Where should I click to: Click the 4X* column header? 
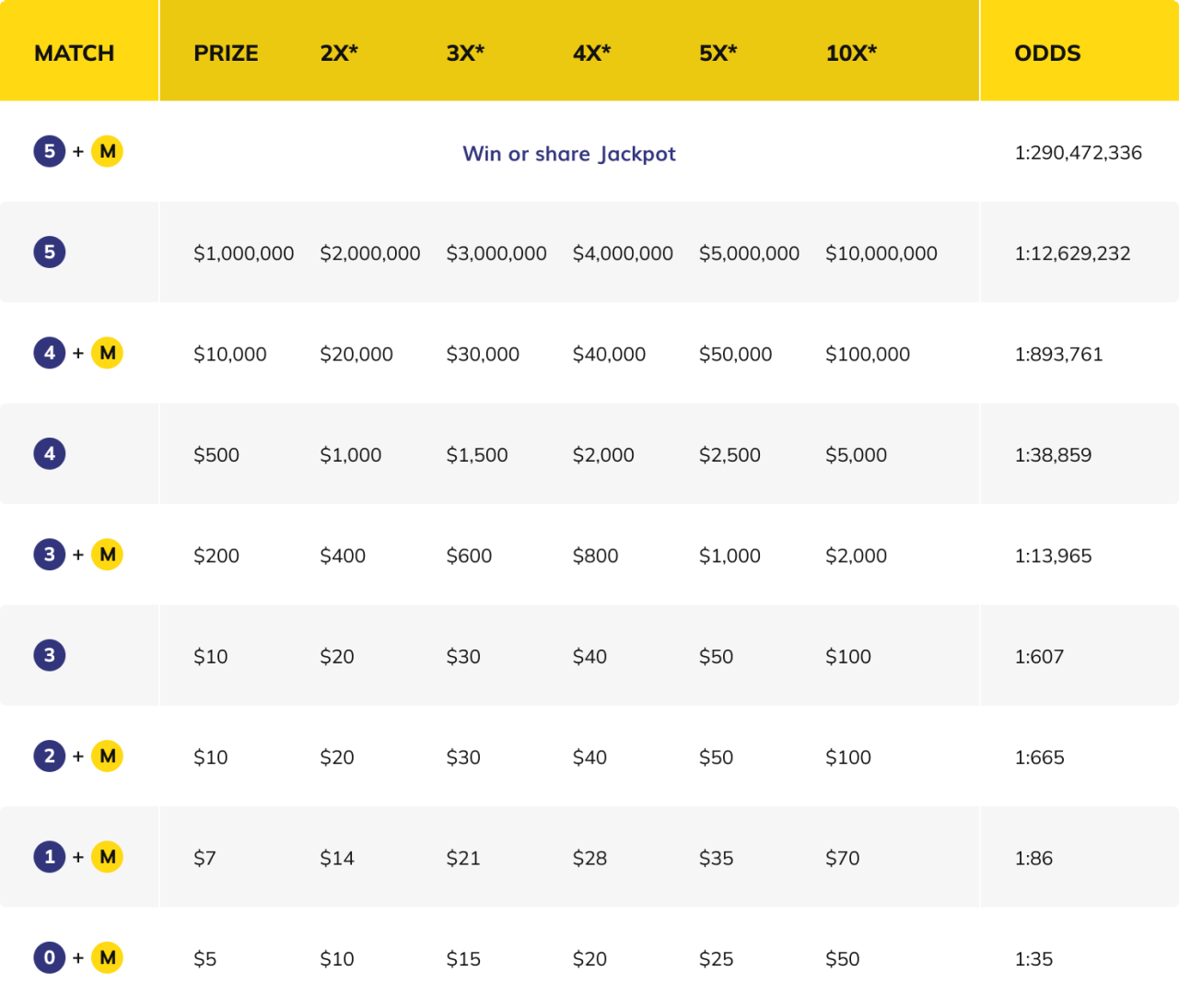591,53
